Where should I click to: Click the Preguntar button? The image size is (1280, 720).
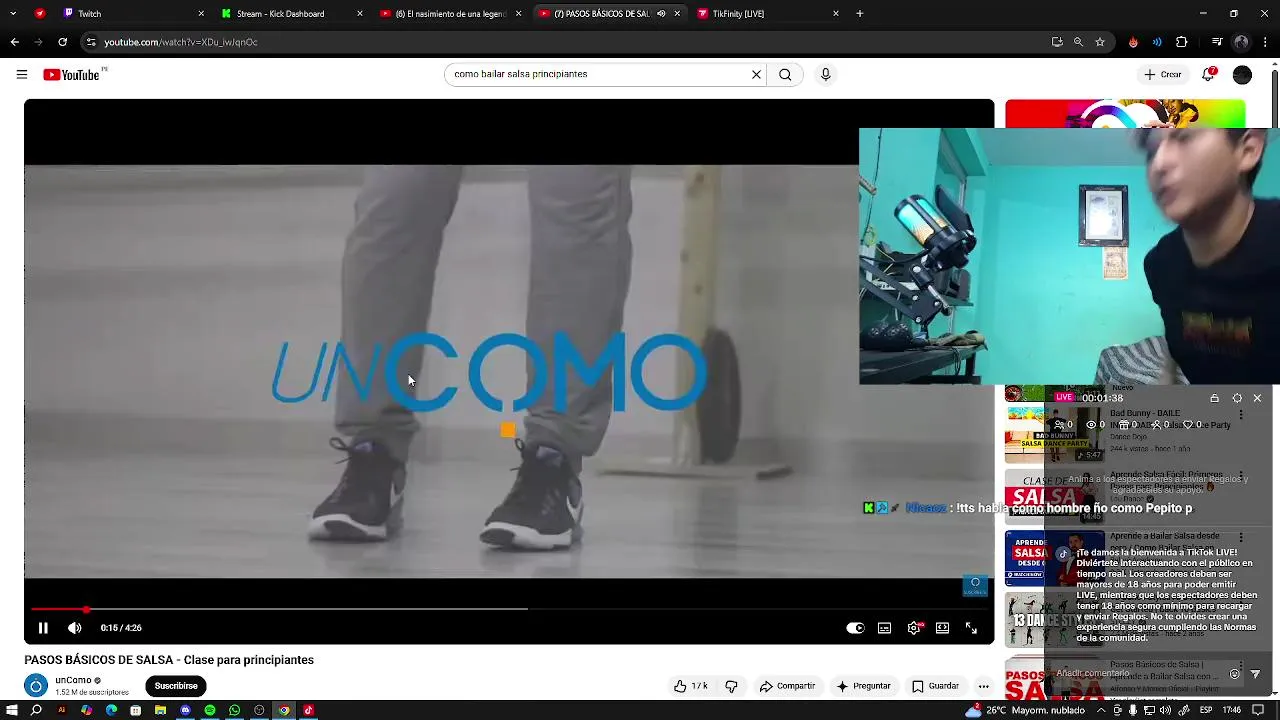click(863, 686)
